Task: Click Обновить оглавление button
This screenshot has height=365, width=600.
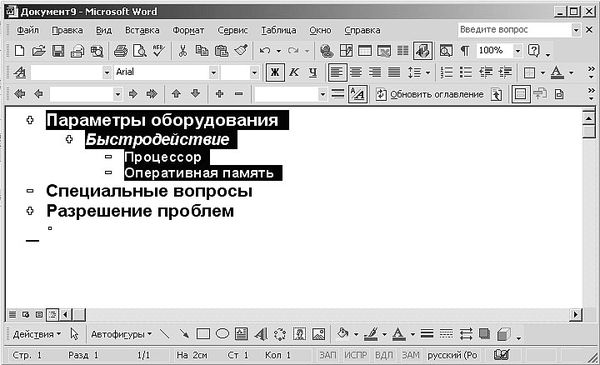Action: [430, 94]
